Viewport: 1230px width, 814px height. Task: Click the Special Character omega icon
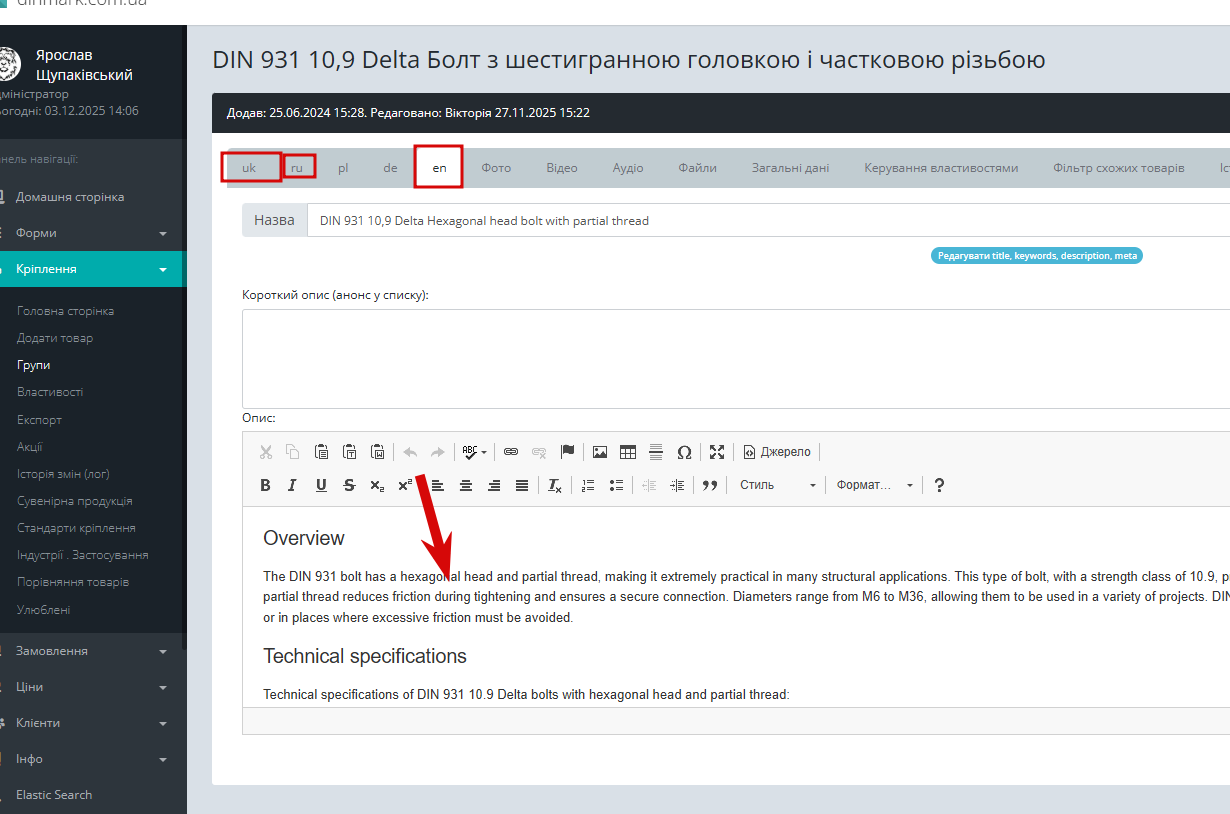[684, 452]
